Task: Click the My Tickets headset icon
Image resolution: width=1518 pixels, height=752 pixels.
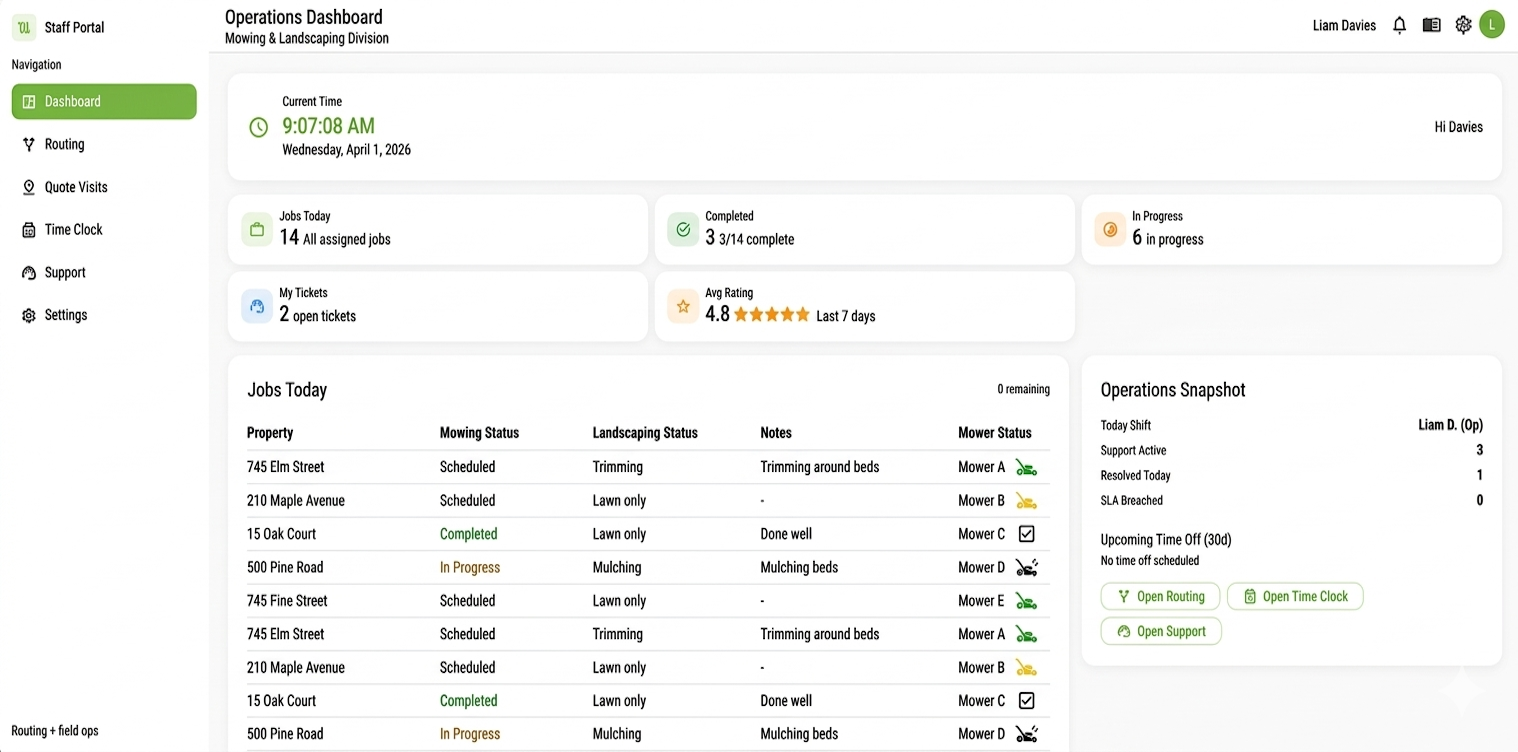Action: point(257,306)
